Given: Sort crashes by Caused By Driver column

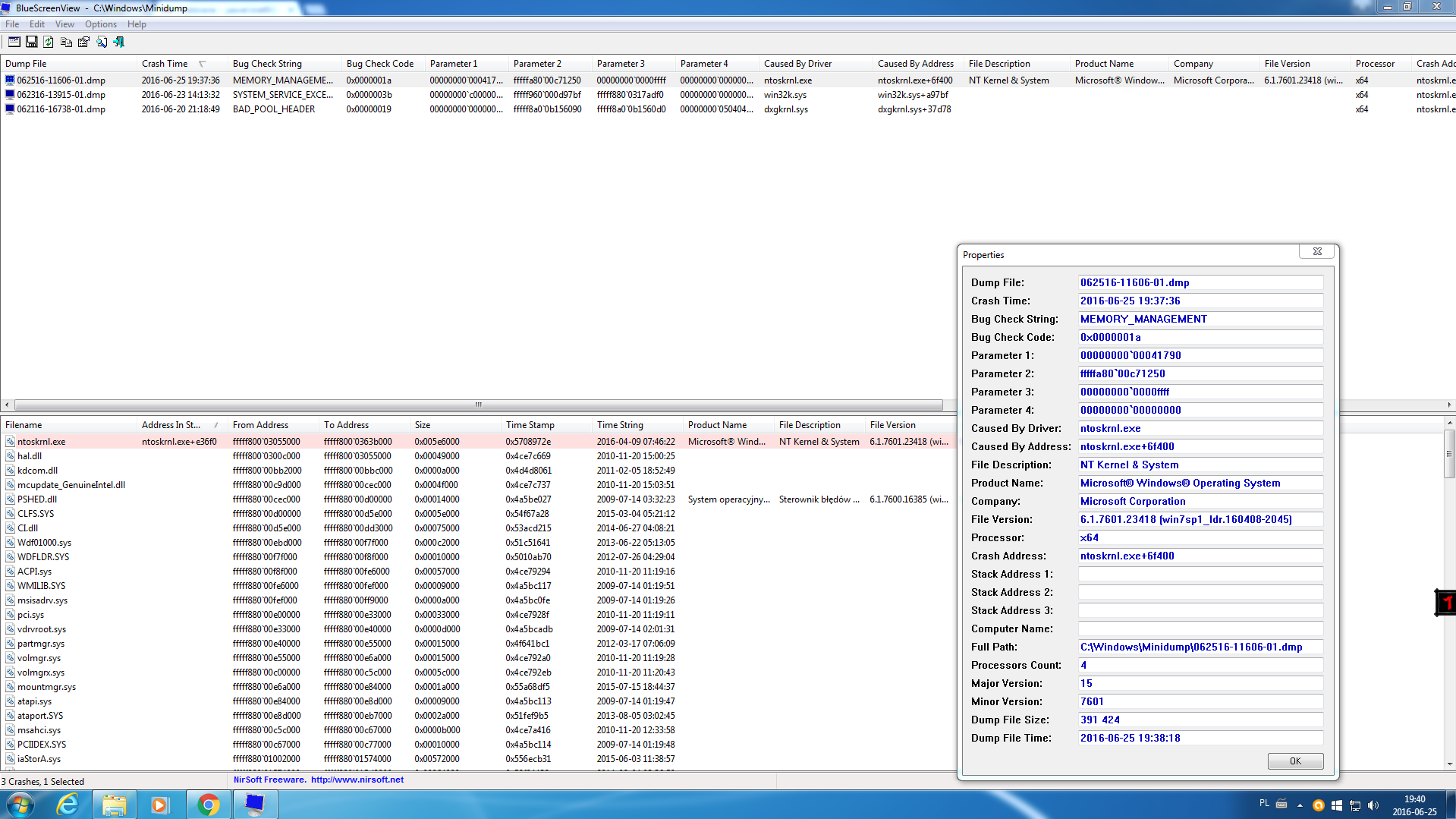Looking at the screenshot, I should pyautogui.click(x=816, y=64).
